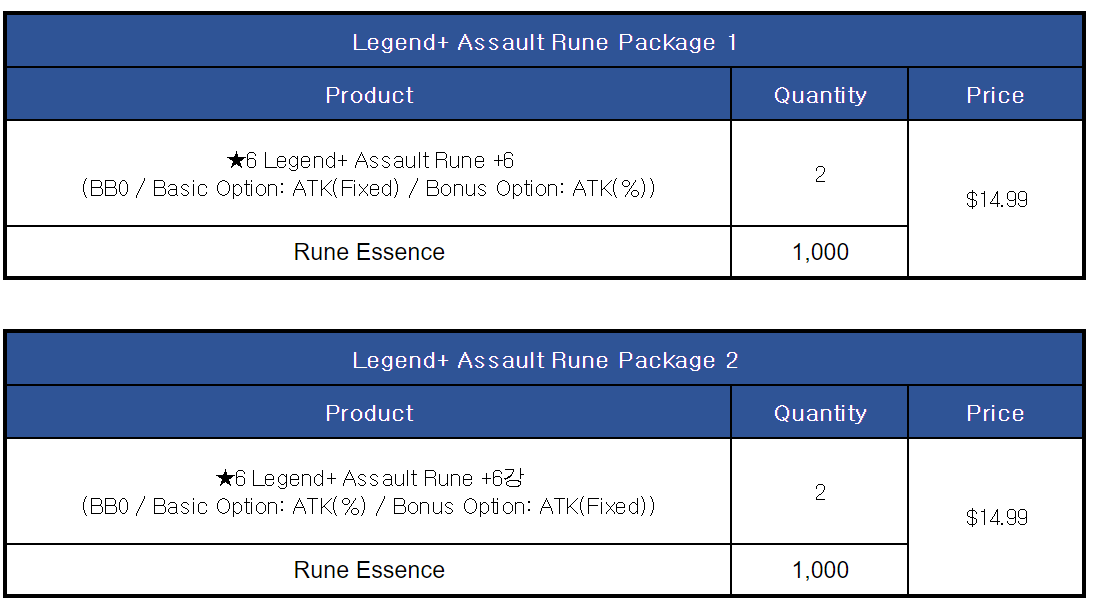
Task: Click the star icon in Package 2 product
Action: pos(224,479)
